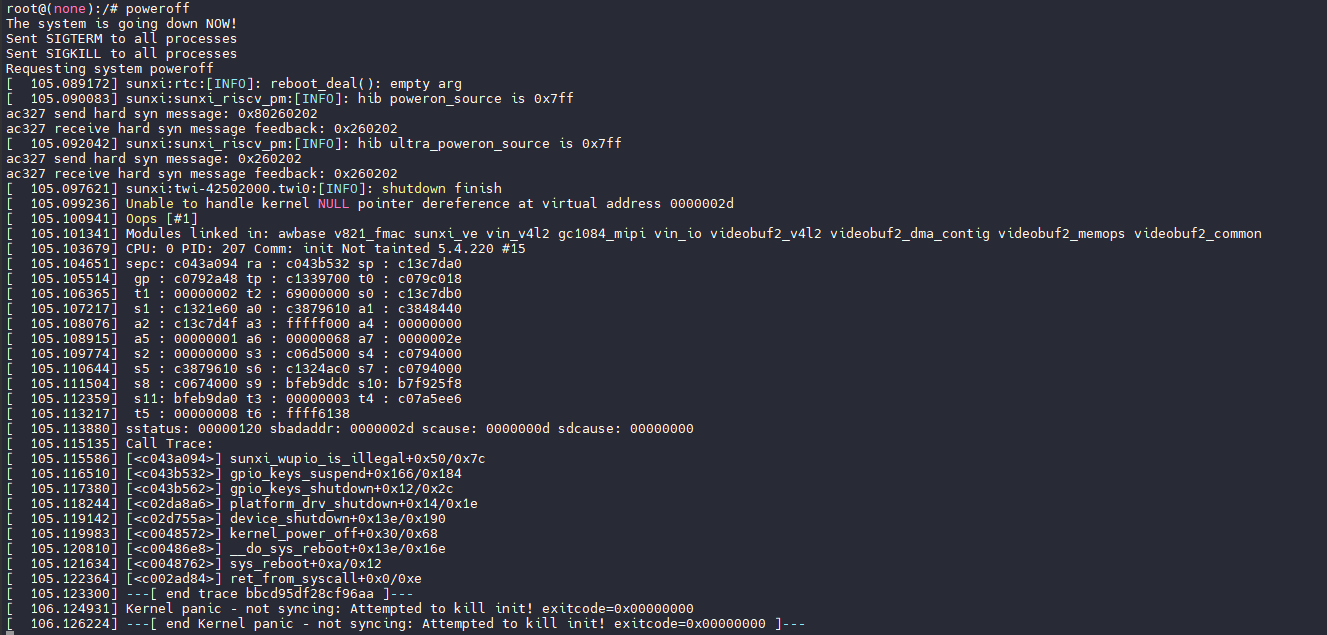Click 'platform_drv_shutdown+0x14/0x1e' trace entry
This screenshot has width=1327, height=635.
[x=353, y=504]
